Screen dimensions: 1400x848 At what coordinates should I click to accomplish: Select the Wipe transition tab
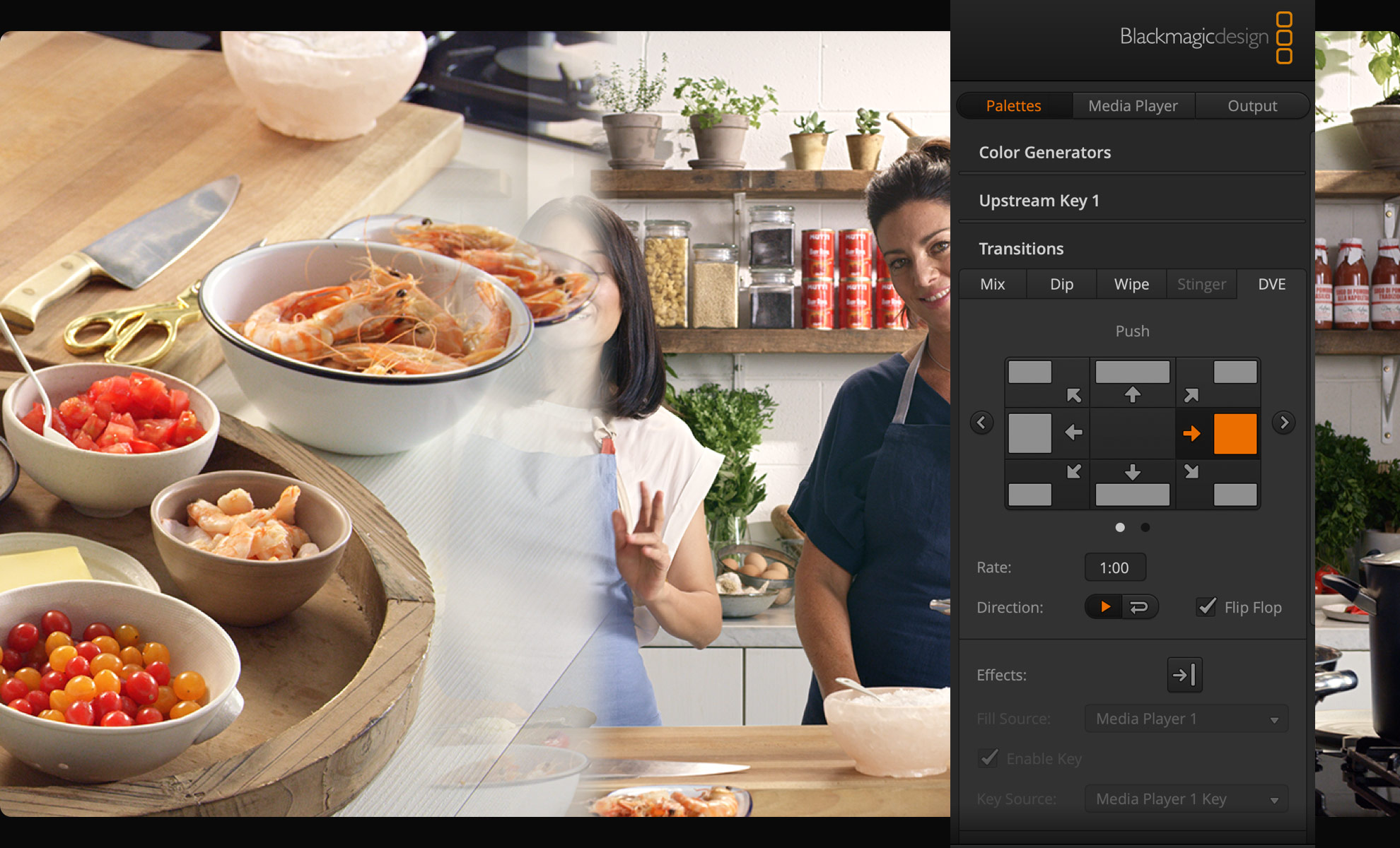coord(1131,284)
